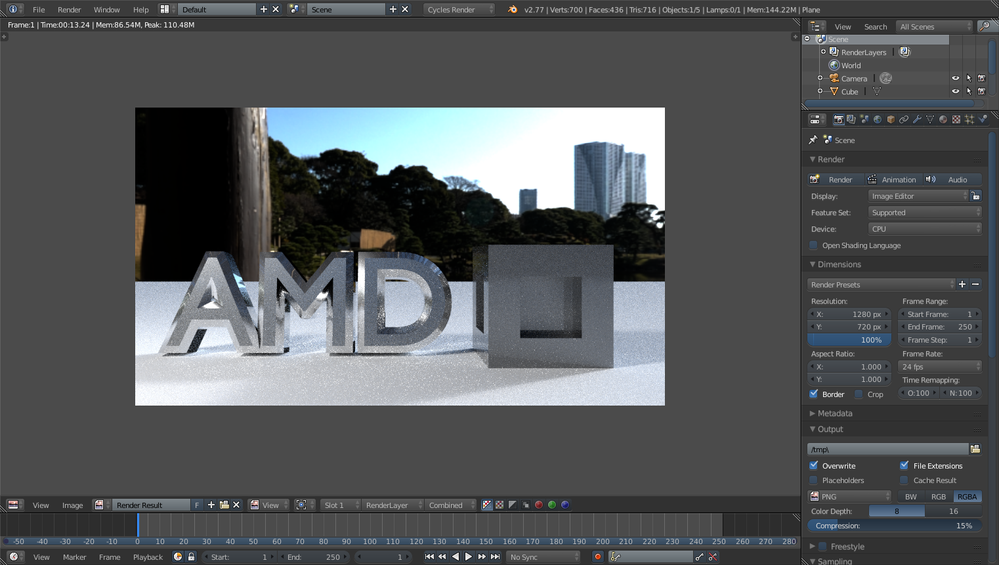Enable the Cache Result checkbox
The width and height of the screenshot is (999, 565).
click(904, 480)
